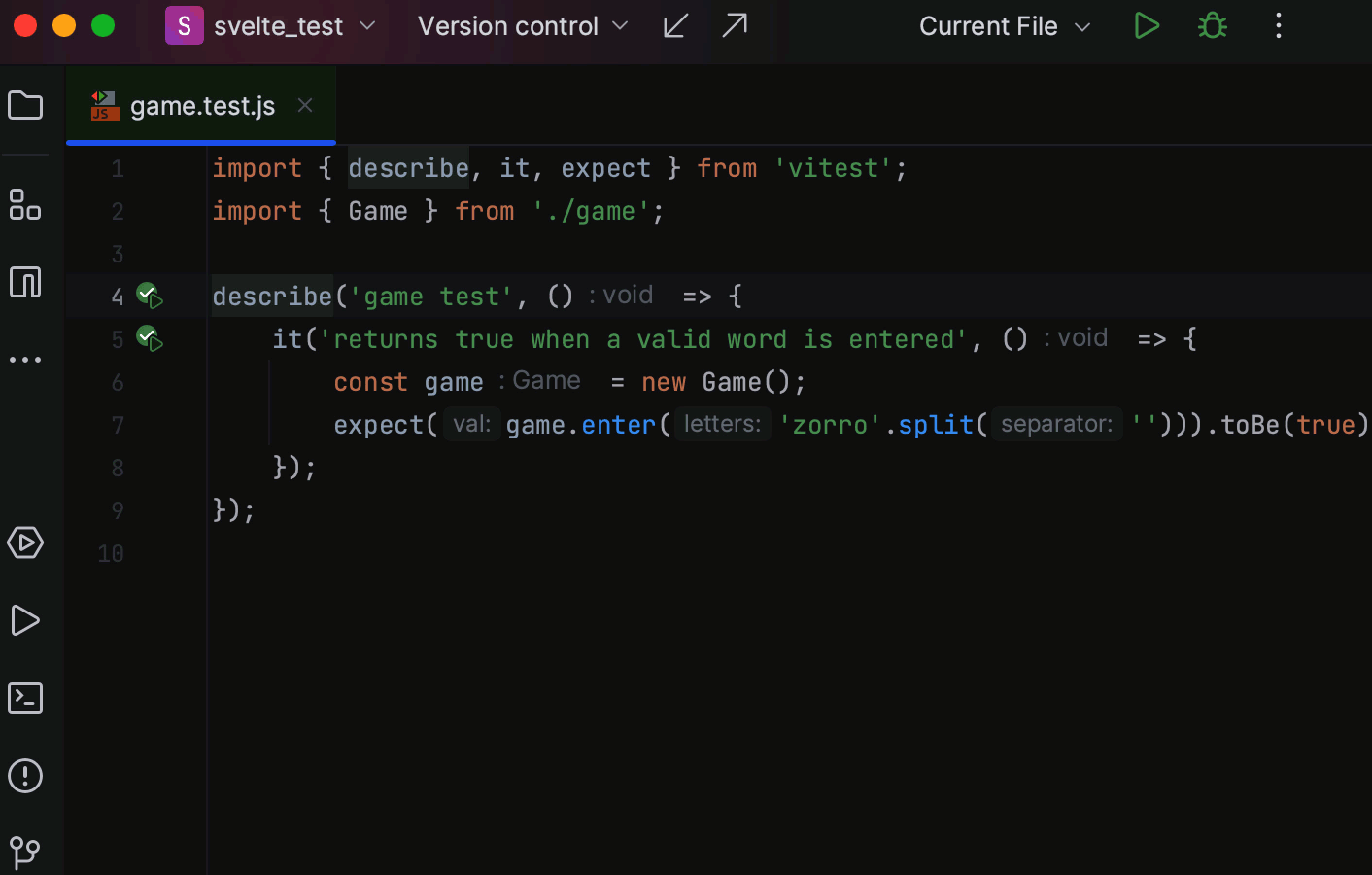The height and width of the screenshot is (875, 1372).
Task: Close the game.test.js tab
Action: [x=304, y=105]
